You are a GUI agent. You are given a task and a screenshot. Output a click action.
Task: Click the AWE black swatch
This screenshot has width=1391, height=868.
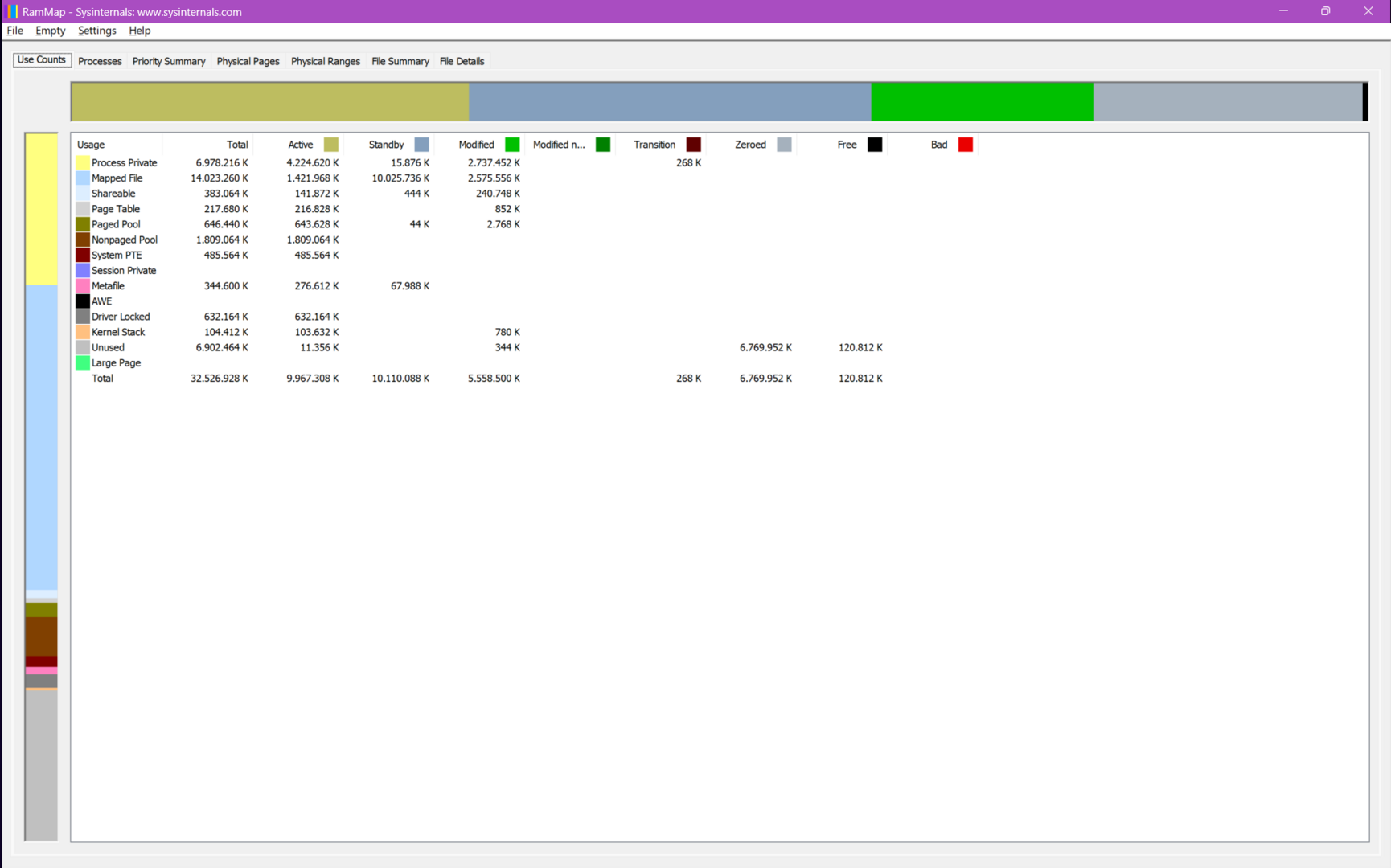[83, 301]
